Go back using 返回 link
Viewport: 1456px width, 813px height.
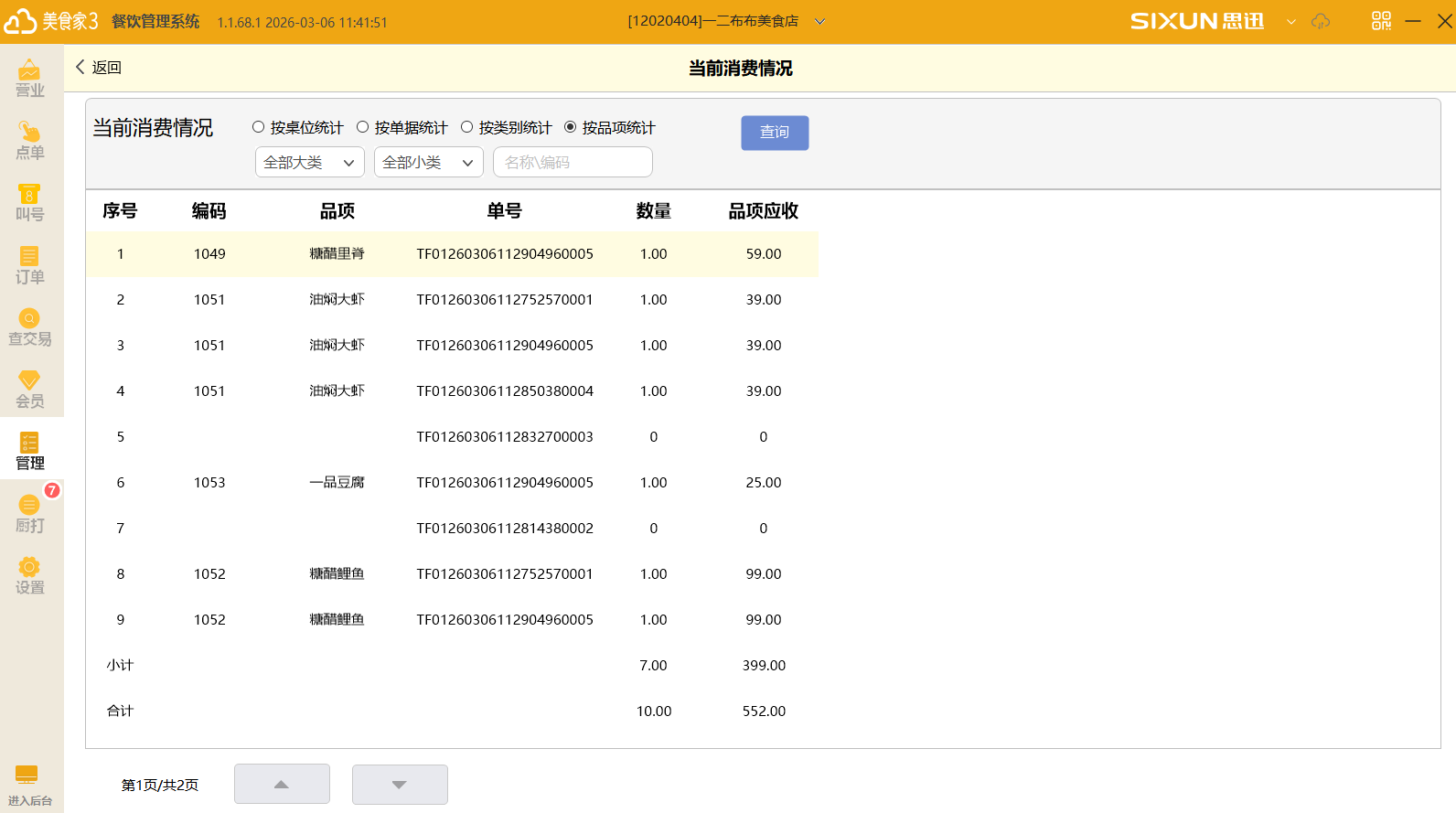point(98,67)
